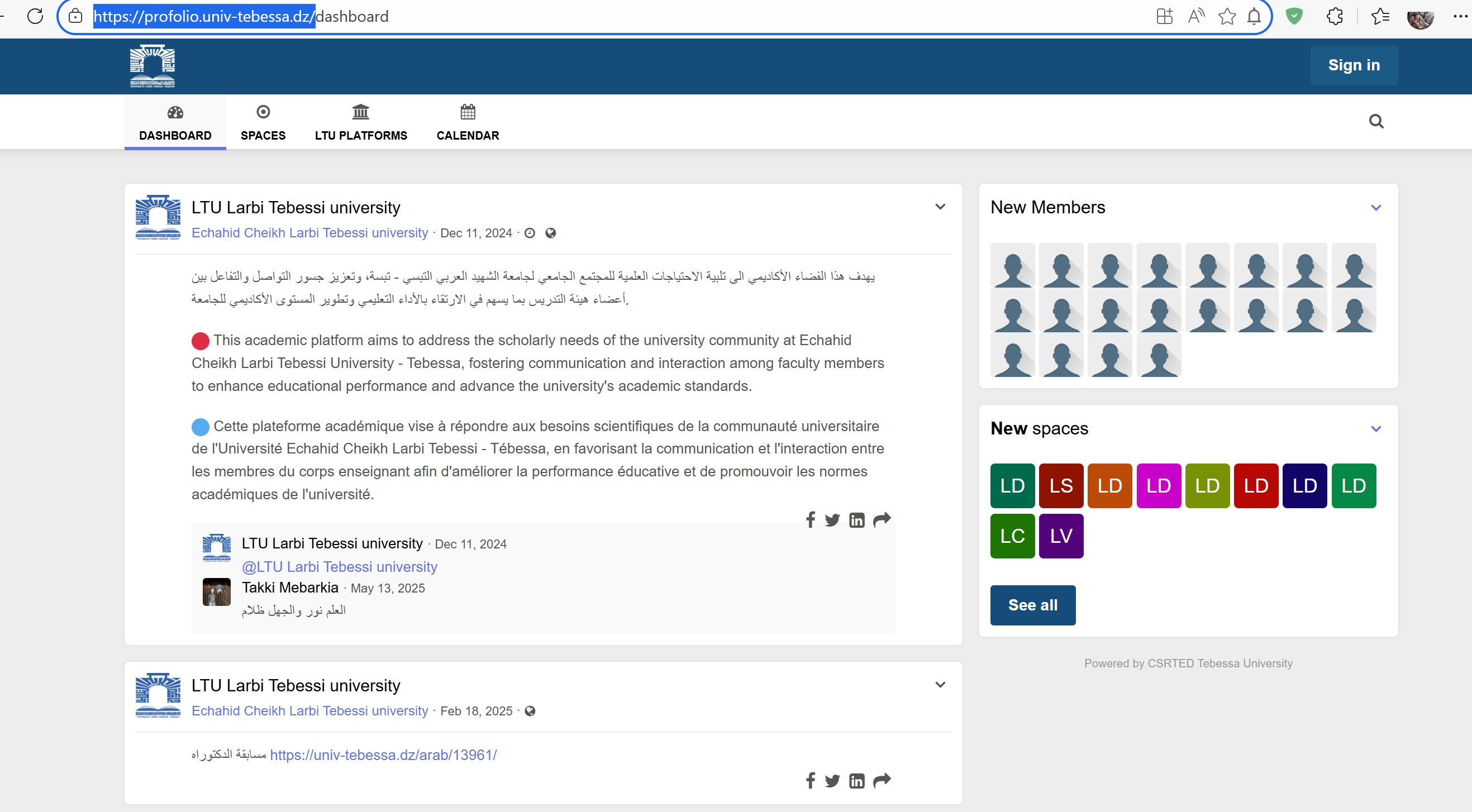Share the second post on LinkedIn
This screenshot has width=1472, height=812.
point(856,781)
